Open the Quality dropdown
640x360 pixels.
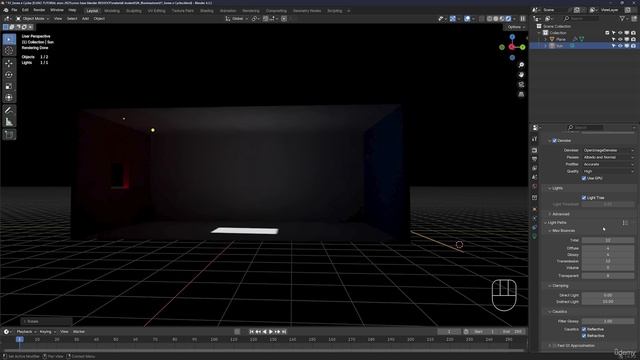608,171
